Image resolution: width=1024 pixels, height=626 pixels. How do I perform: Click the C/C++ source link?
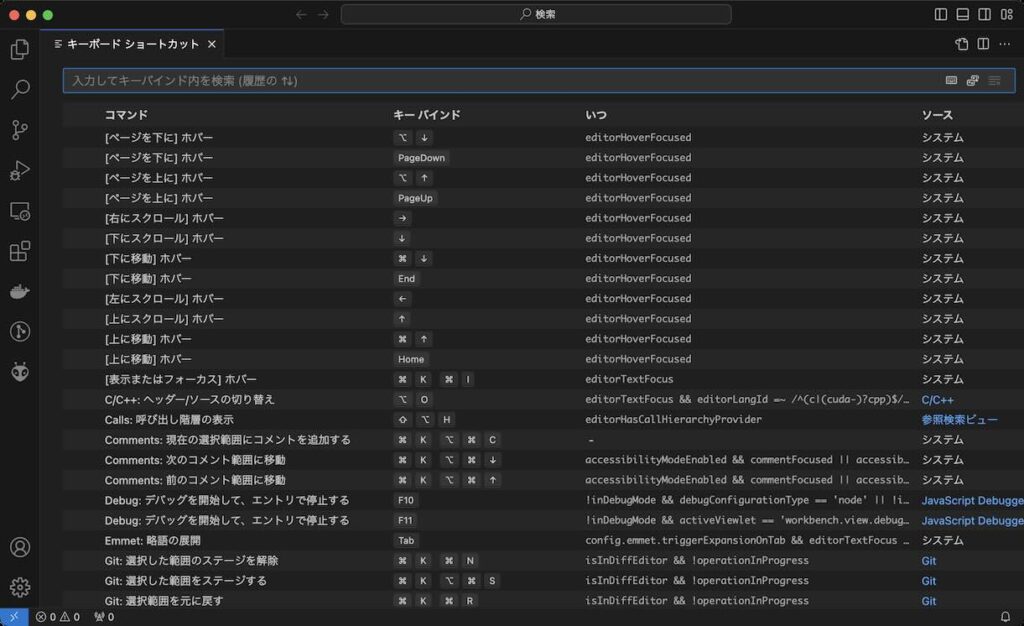click(x=937, y=400)
